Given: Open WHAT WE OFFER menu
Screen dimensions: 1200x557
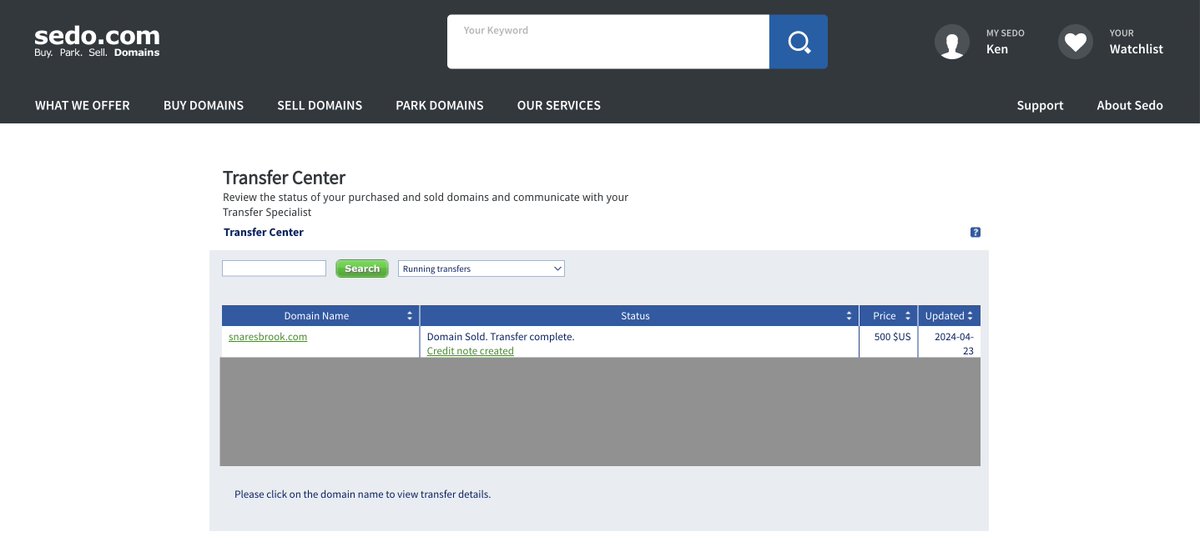Looking at the screenshot, I should 82,105.
